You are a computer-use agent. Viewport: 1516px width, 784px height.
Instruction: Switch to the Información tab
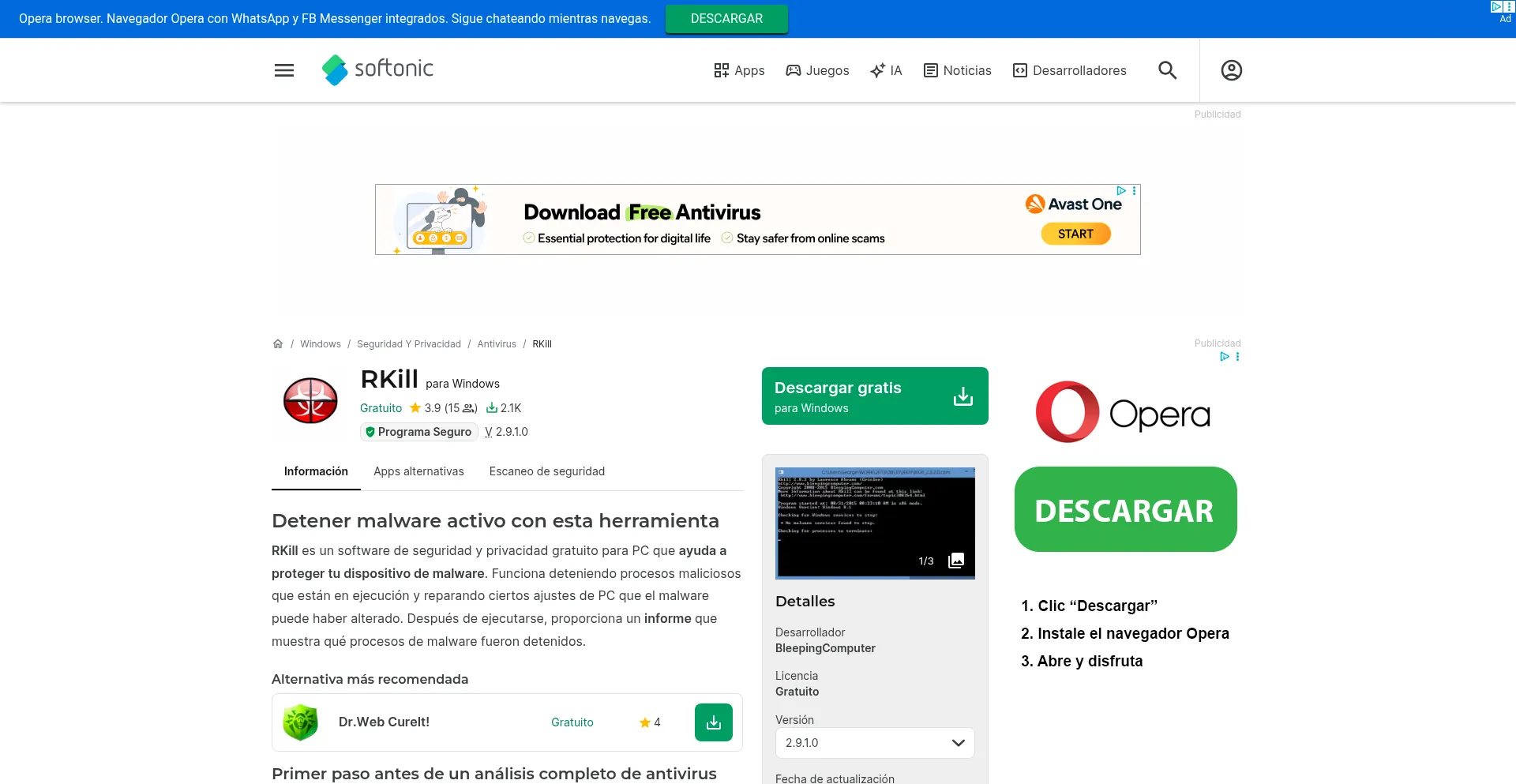coord(316,471)
